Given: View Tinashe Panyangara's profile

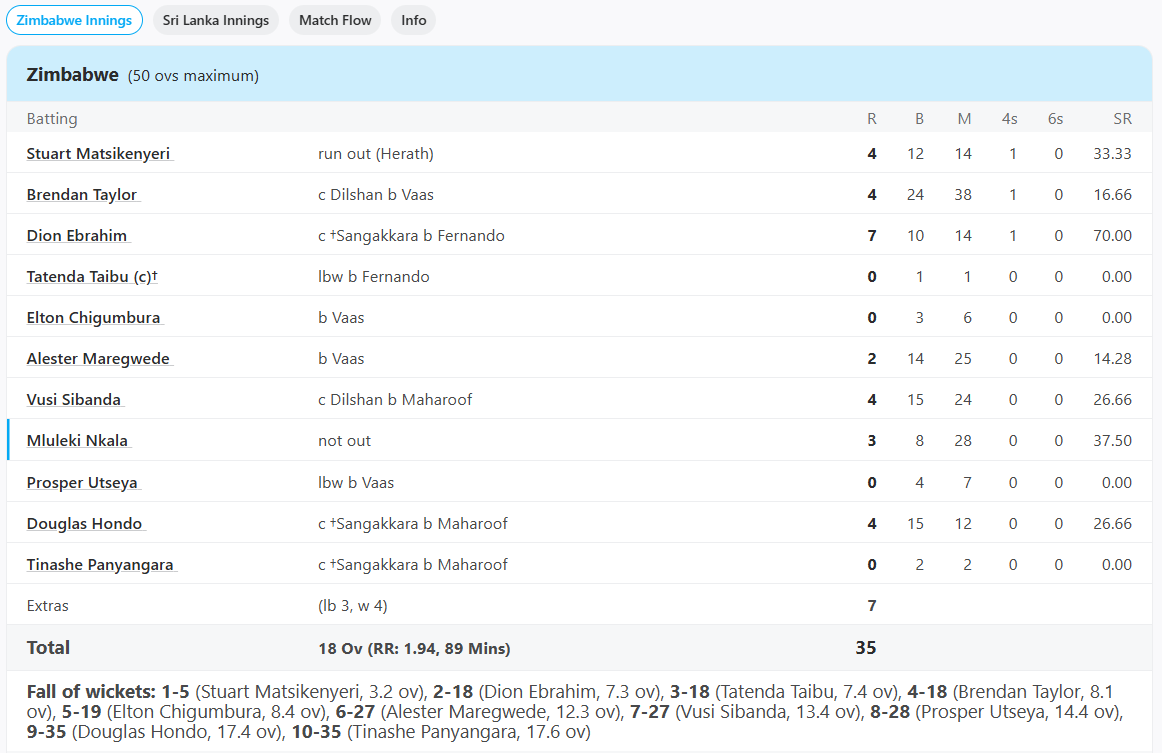Looking at the screenshot, I should 100,565.
